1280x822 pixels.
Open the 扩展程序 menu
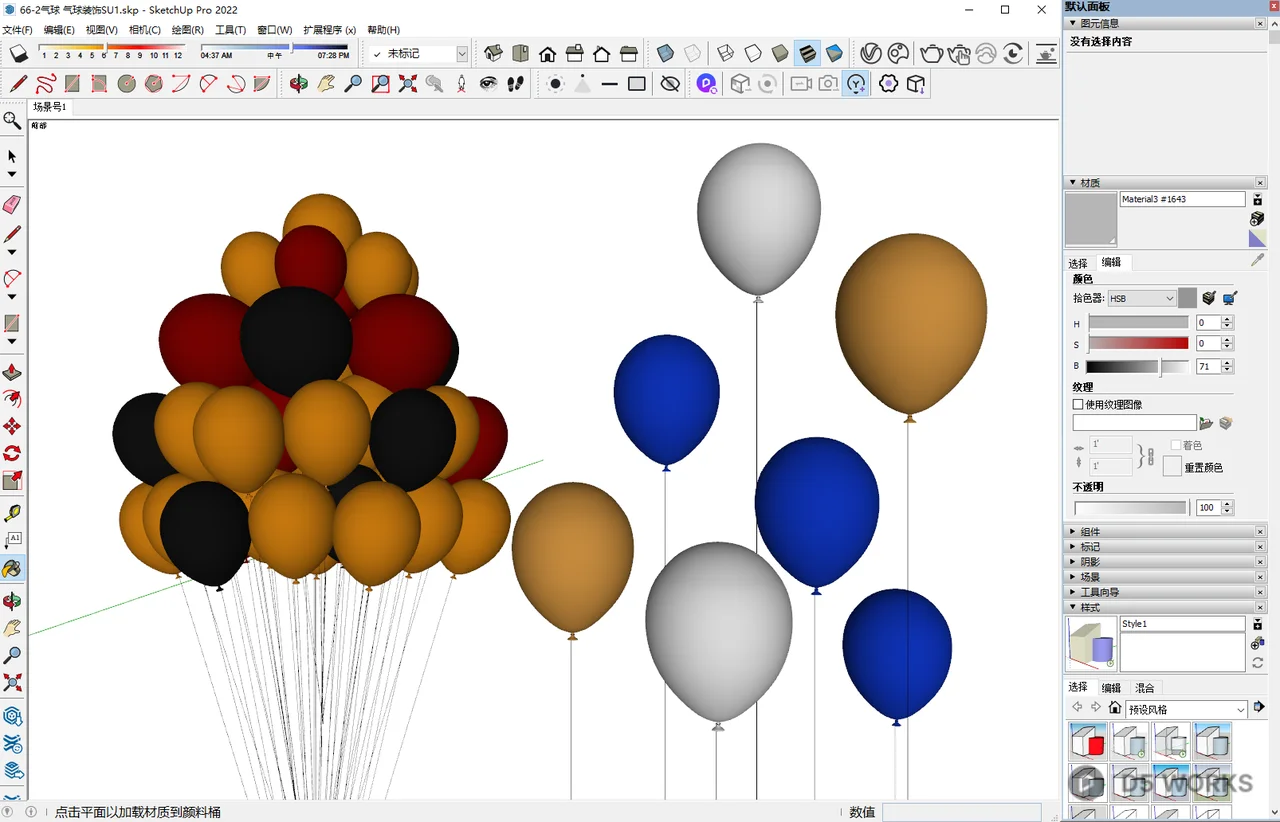(329, 30)
